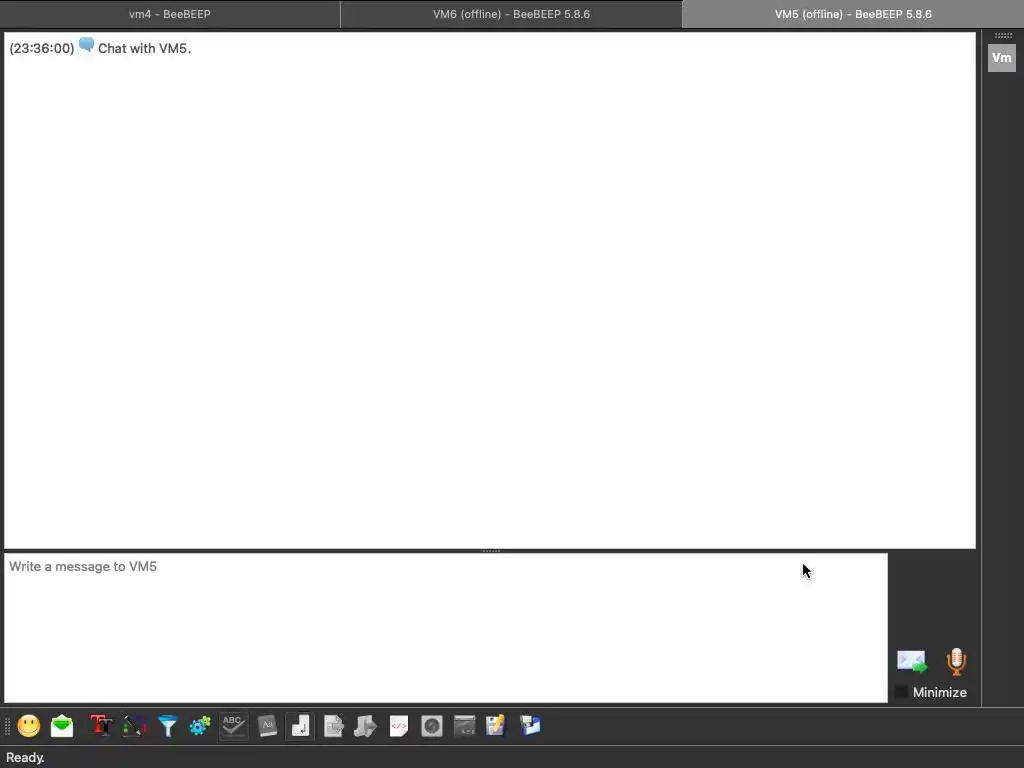Image resolution: width=1024 pixels, height=768 pixels.
Task: Record a voice message with the microphone
Action: 956,662
